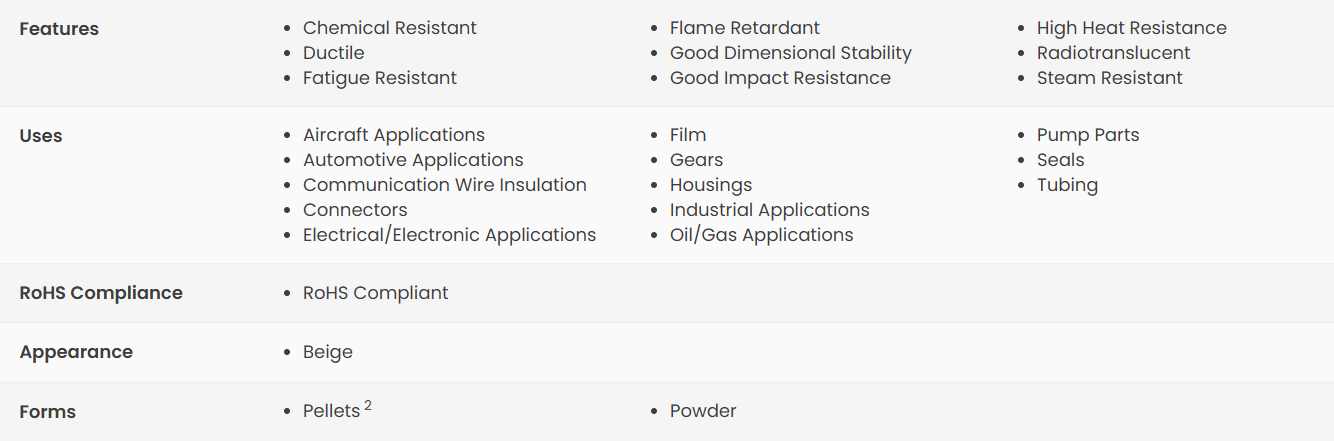The image size is (1334, 441).
Task: Click the Features row label
Action: (x=59, y=29)
